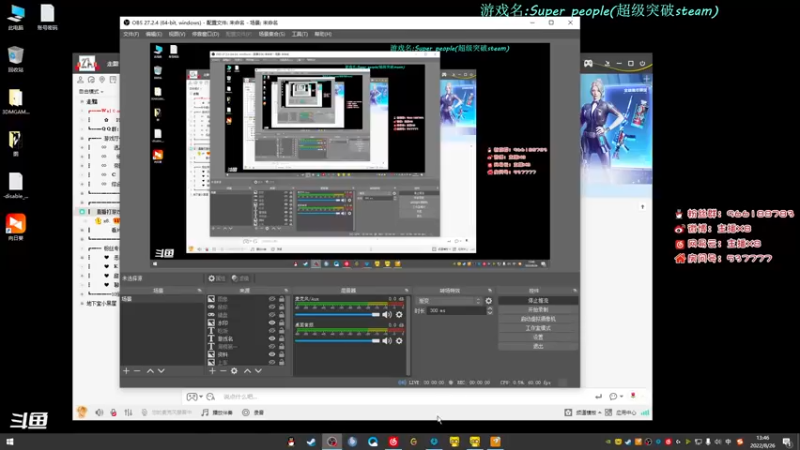Toggle visibility of the 资料 source
The image size is (800, 450).
[x=272, y=354]
